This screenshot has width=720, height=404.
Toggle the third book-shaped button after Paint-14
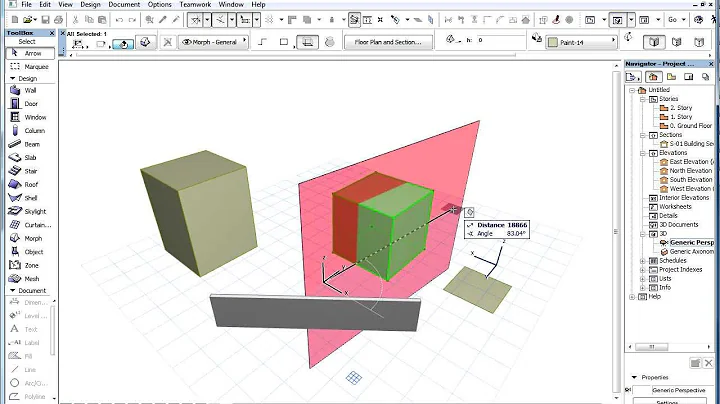point(699,42)
